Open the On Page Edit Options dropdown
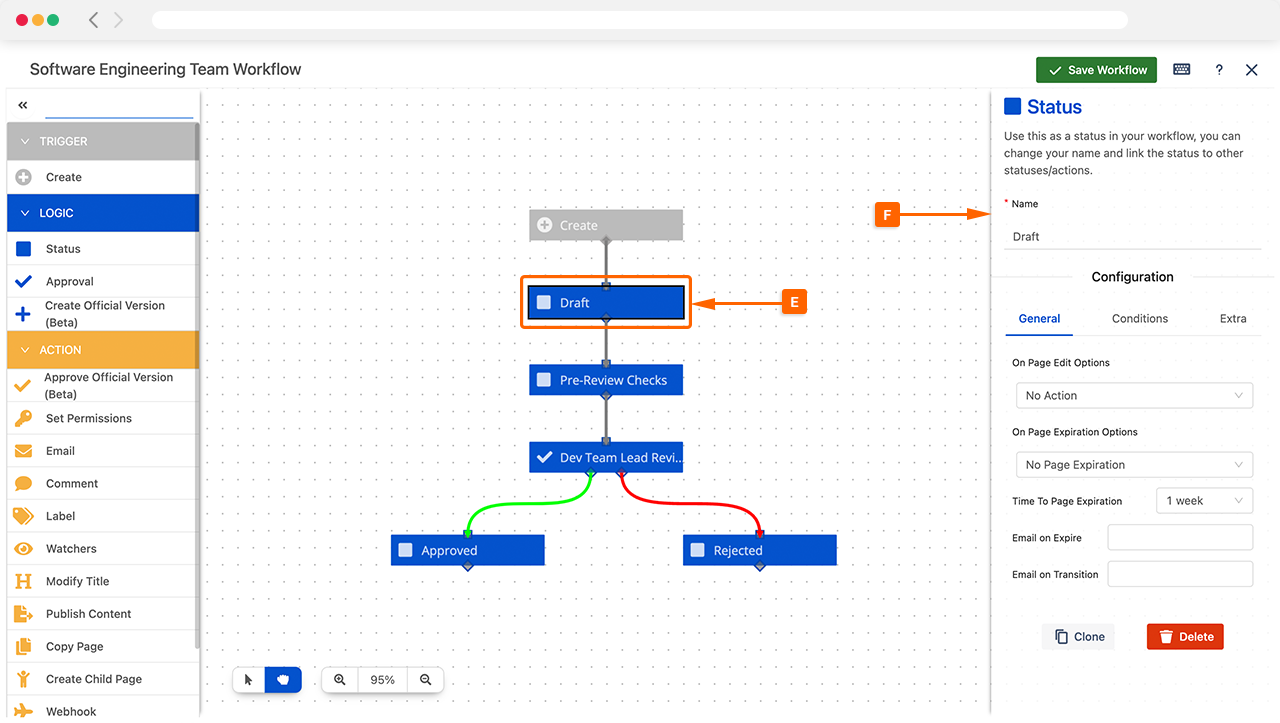Screen dimensions: 1280x723 coord(1133,395)
